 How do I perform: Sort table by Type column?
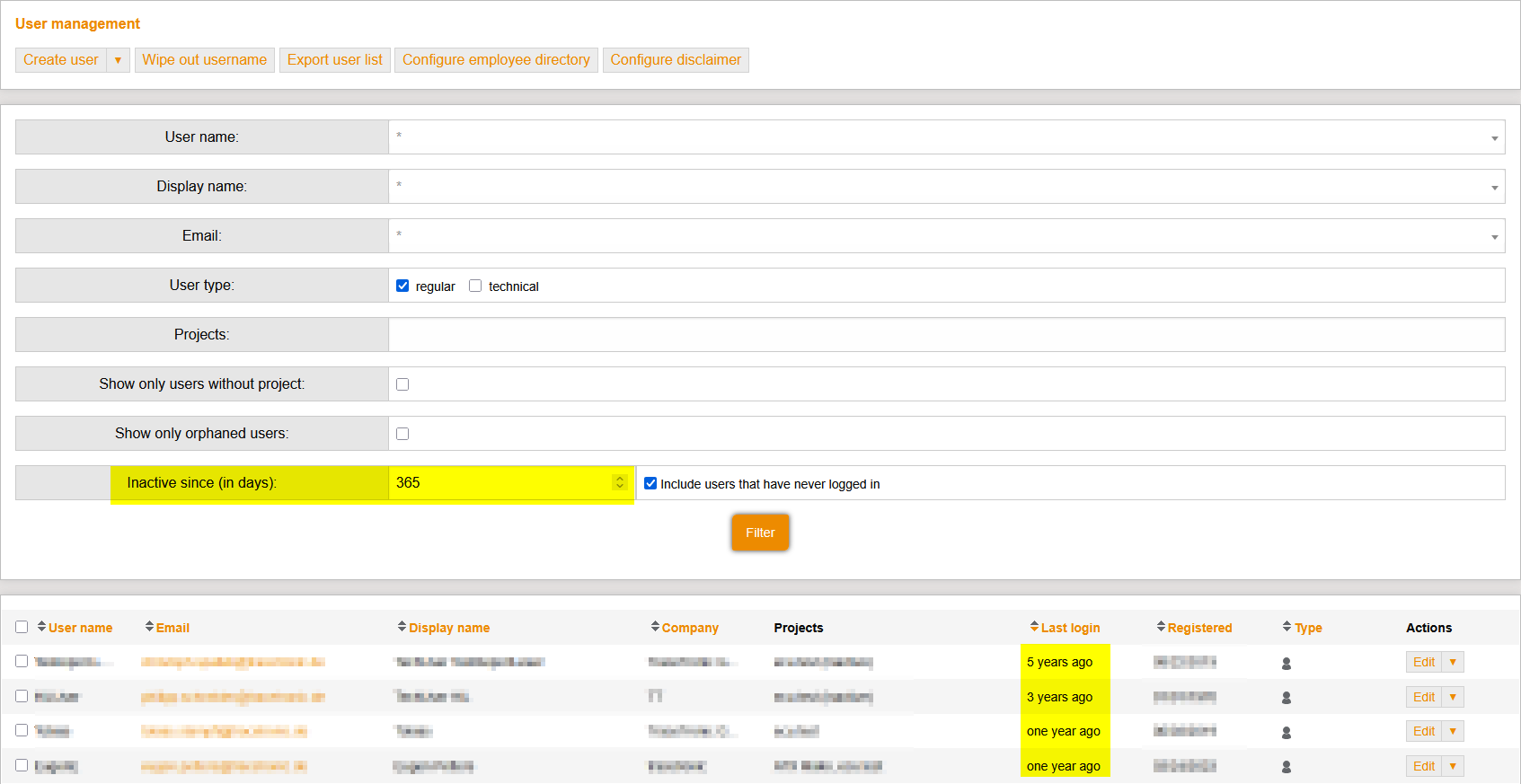pos(1307,628)
